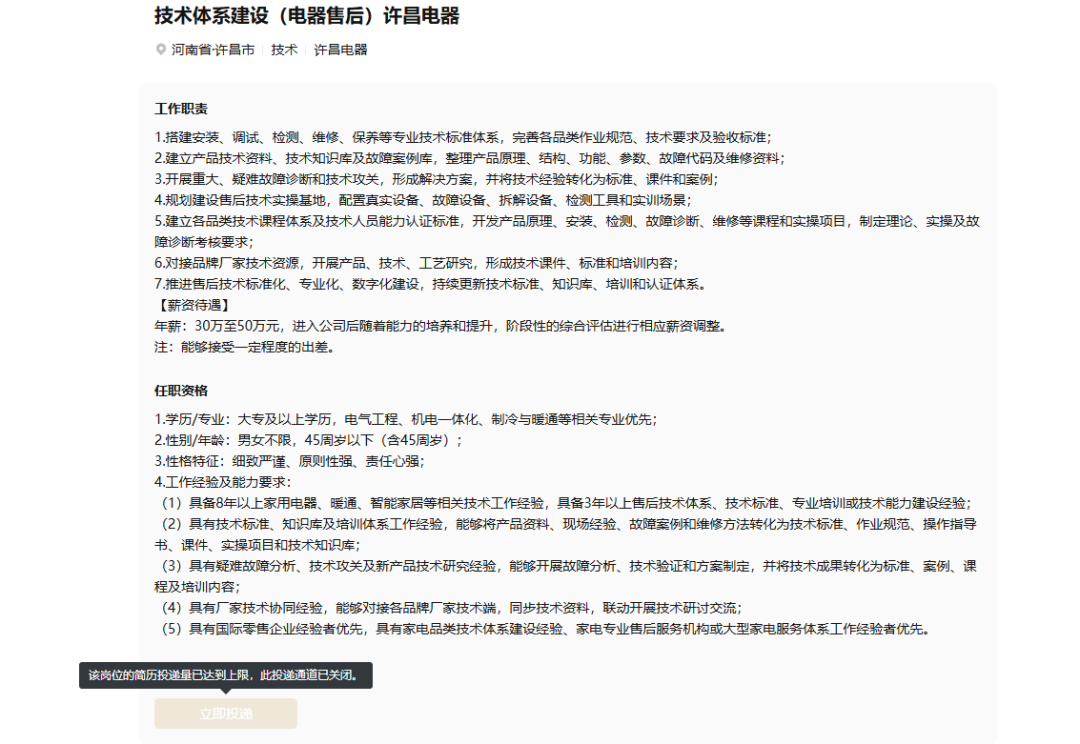Click the 学历/专业 requirement line
This screenshot has width=1080, height=744.
point(406,419)
